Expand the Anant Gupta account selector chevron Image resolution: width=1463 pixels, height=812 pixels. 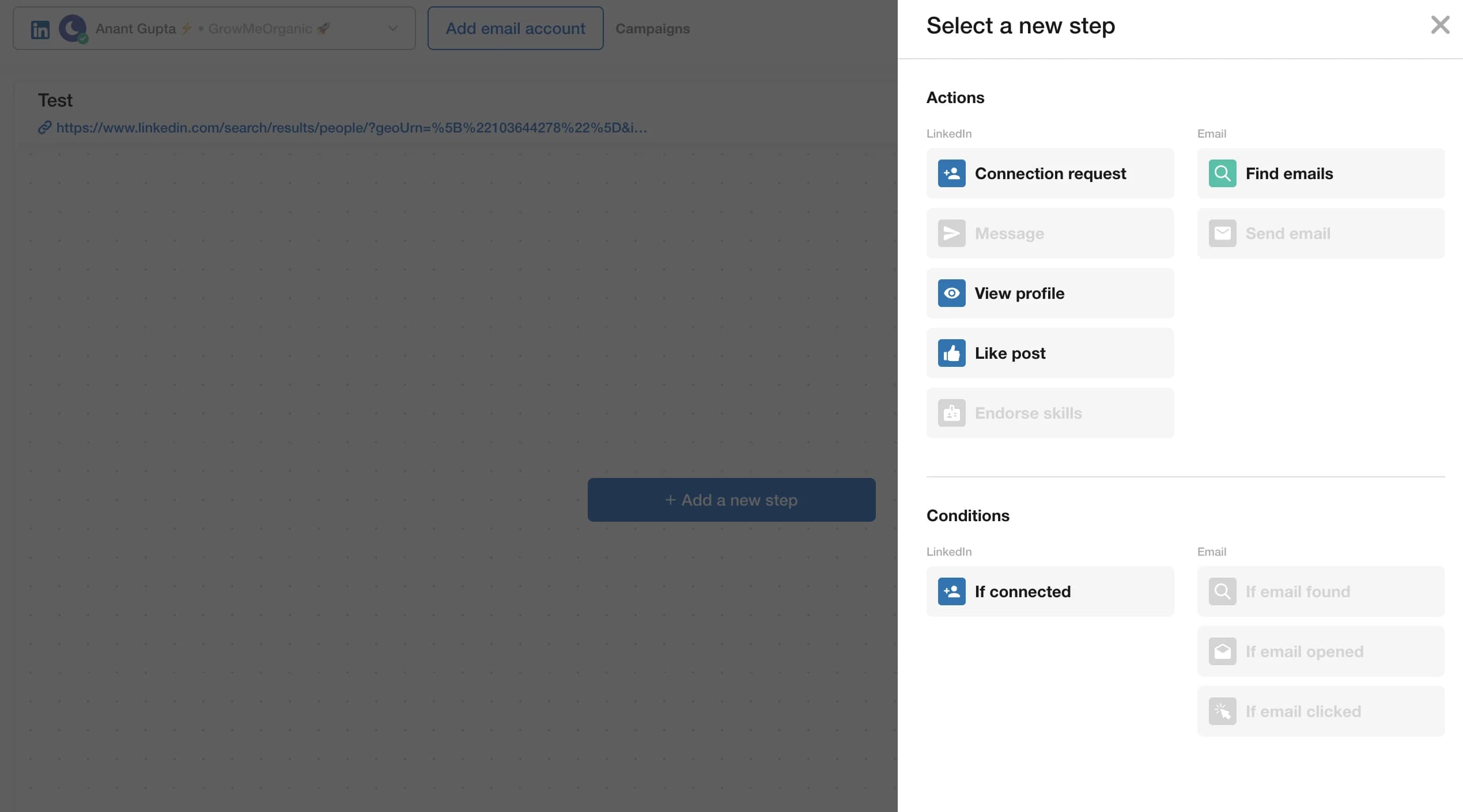393,28
